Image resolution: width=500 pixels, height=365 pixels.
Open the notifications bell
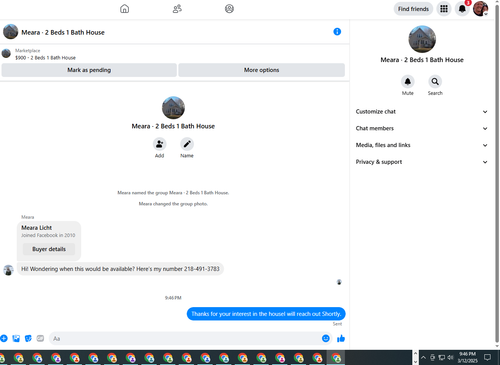point(462,9)
